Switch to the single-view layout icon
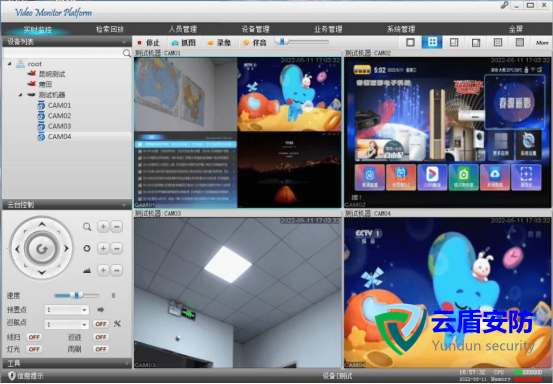 pos(410,42)
